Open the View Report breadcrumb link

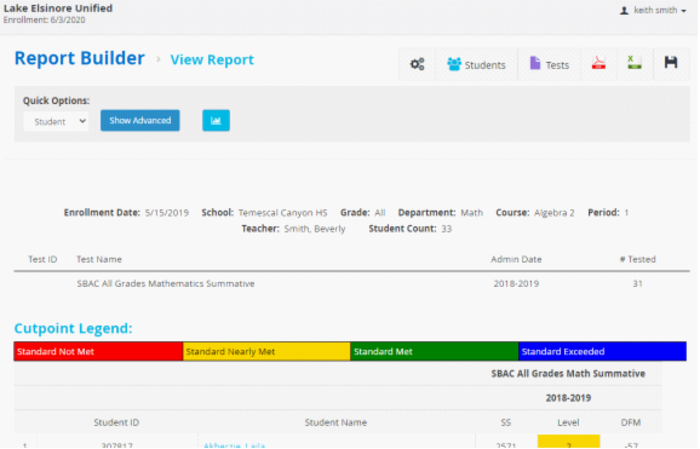212,60
